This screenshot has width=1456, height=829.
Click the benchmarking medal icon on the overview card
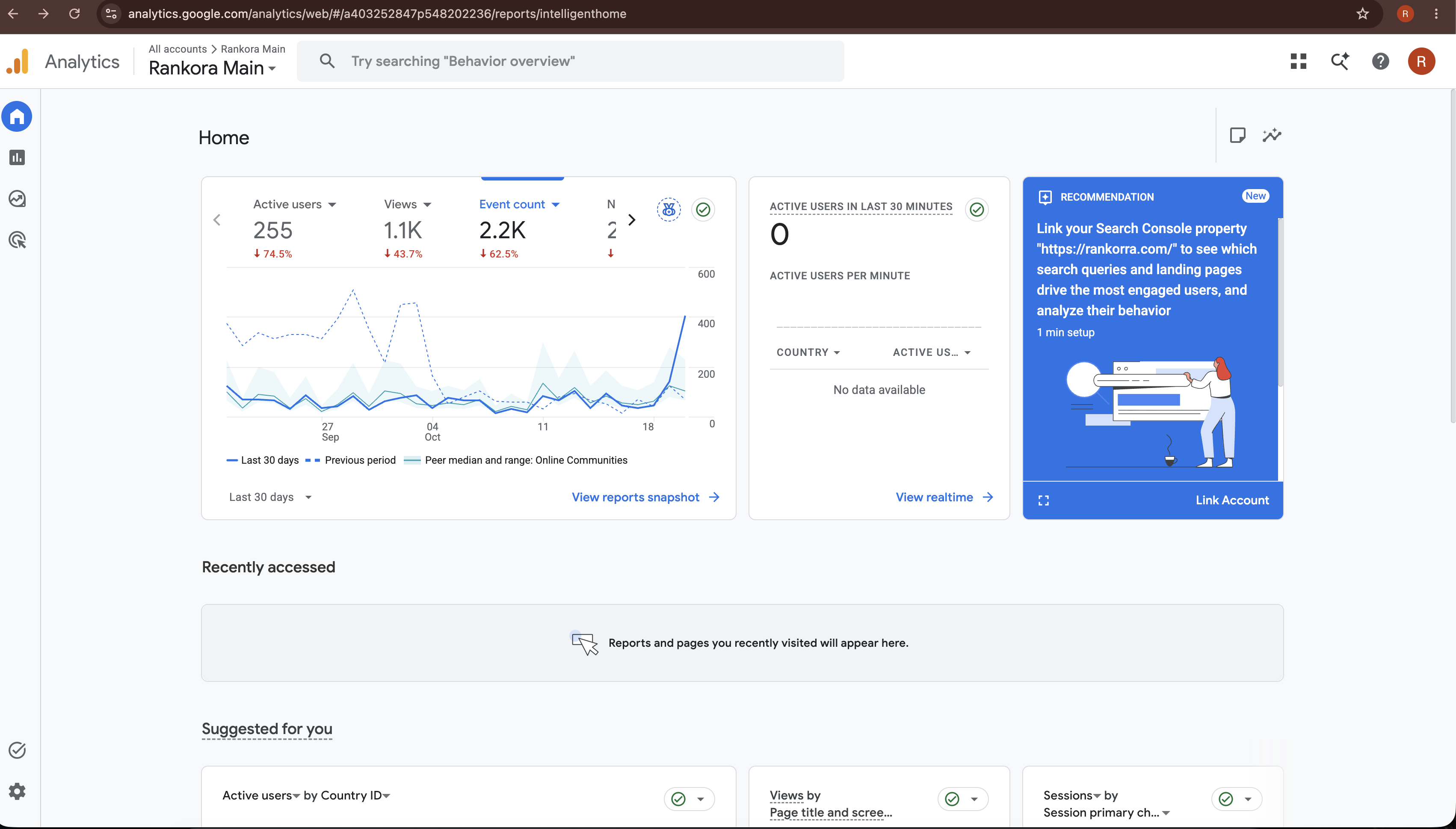click(x=669, y=210)
